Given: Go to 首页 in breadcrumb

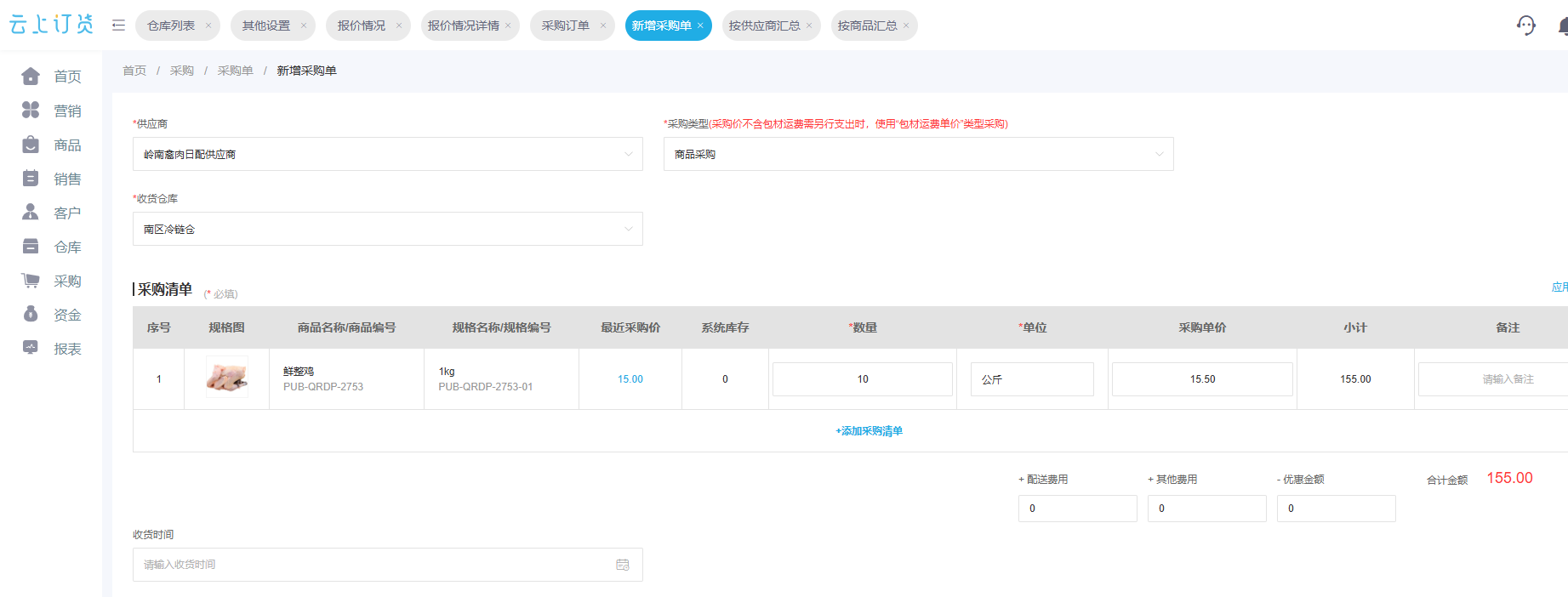Looking at the screenshot, I should (x=134, y=71).
